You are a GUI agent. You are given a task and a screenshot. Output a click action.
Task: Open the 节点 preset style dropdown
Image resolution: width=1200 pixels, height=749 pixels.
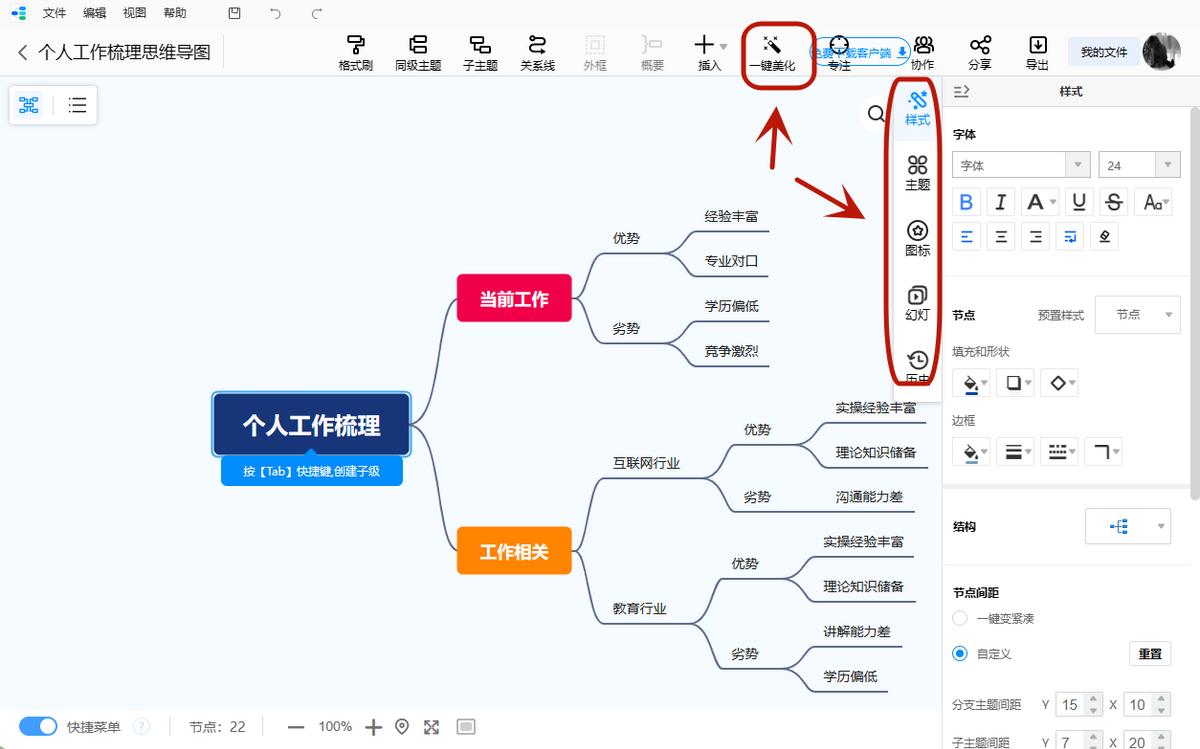click(x=1137, y=314)
